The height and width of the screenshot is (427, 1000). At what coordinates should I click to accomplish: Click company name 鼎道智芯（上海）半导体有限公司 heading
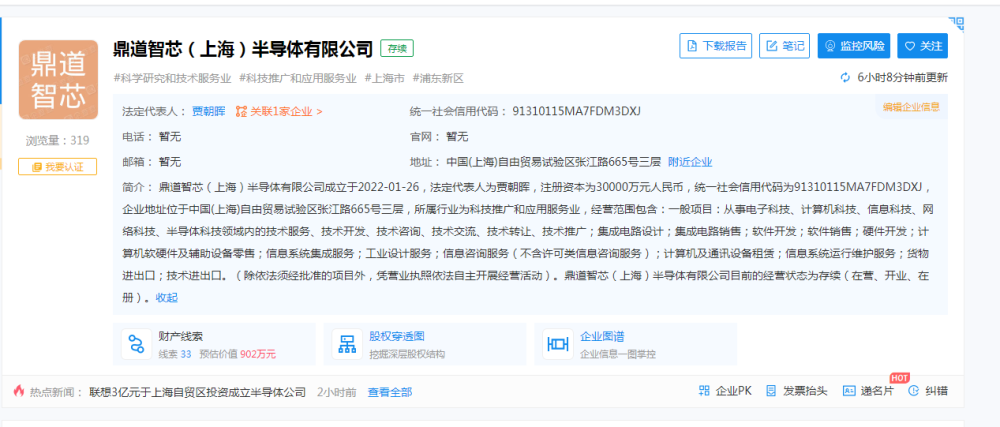point(243,48)
